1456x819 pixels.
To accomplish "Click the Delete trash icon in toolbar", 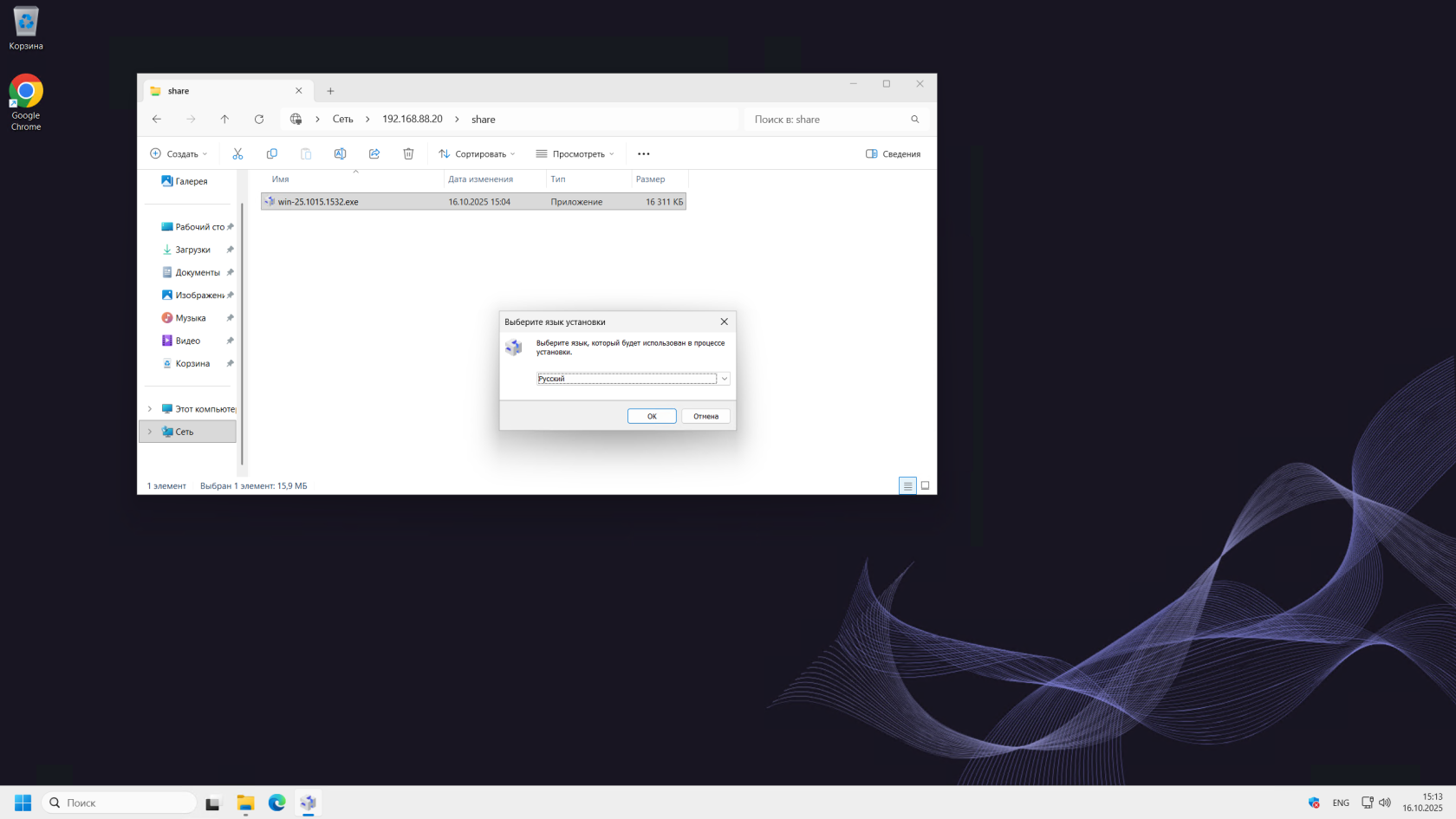I will coord(408,153).
